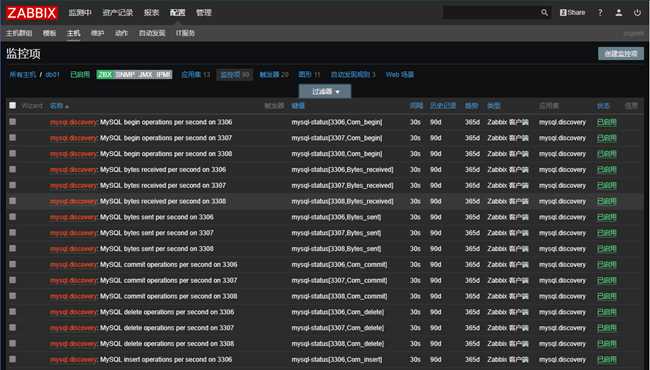650x370 pixels.
Task: Open item MySQL insert operations per second on 3306
Action: click(166, 360)
